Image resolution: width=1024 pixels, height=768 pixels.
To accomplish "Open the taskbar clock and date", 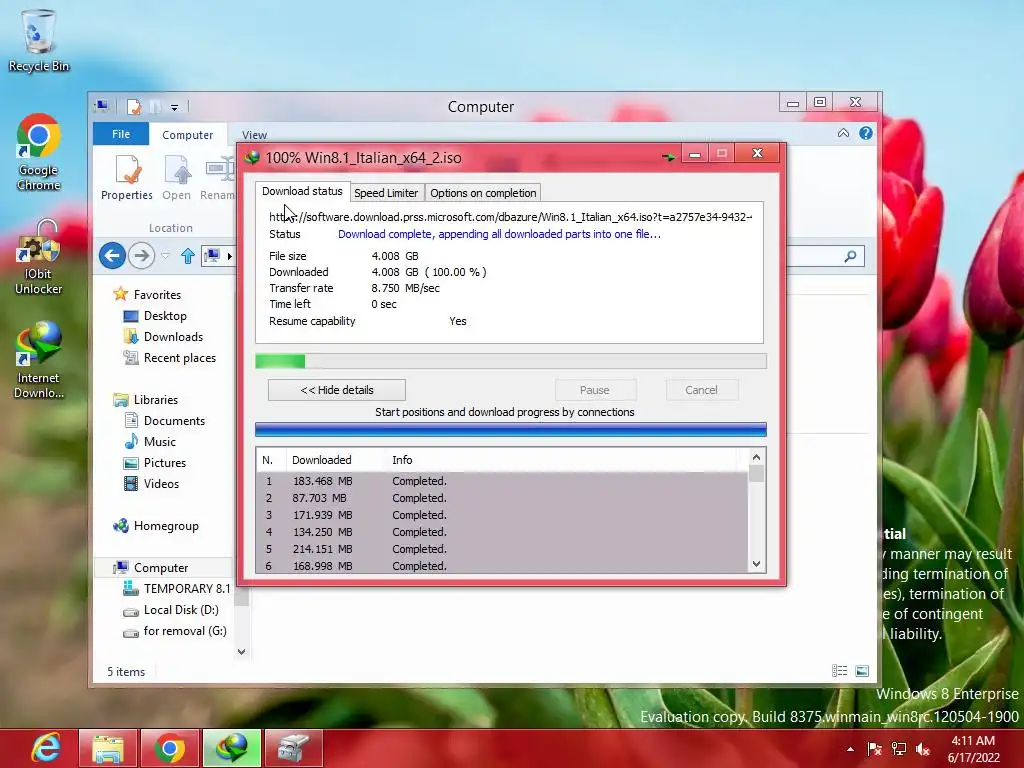I will 973,749.
